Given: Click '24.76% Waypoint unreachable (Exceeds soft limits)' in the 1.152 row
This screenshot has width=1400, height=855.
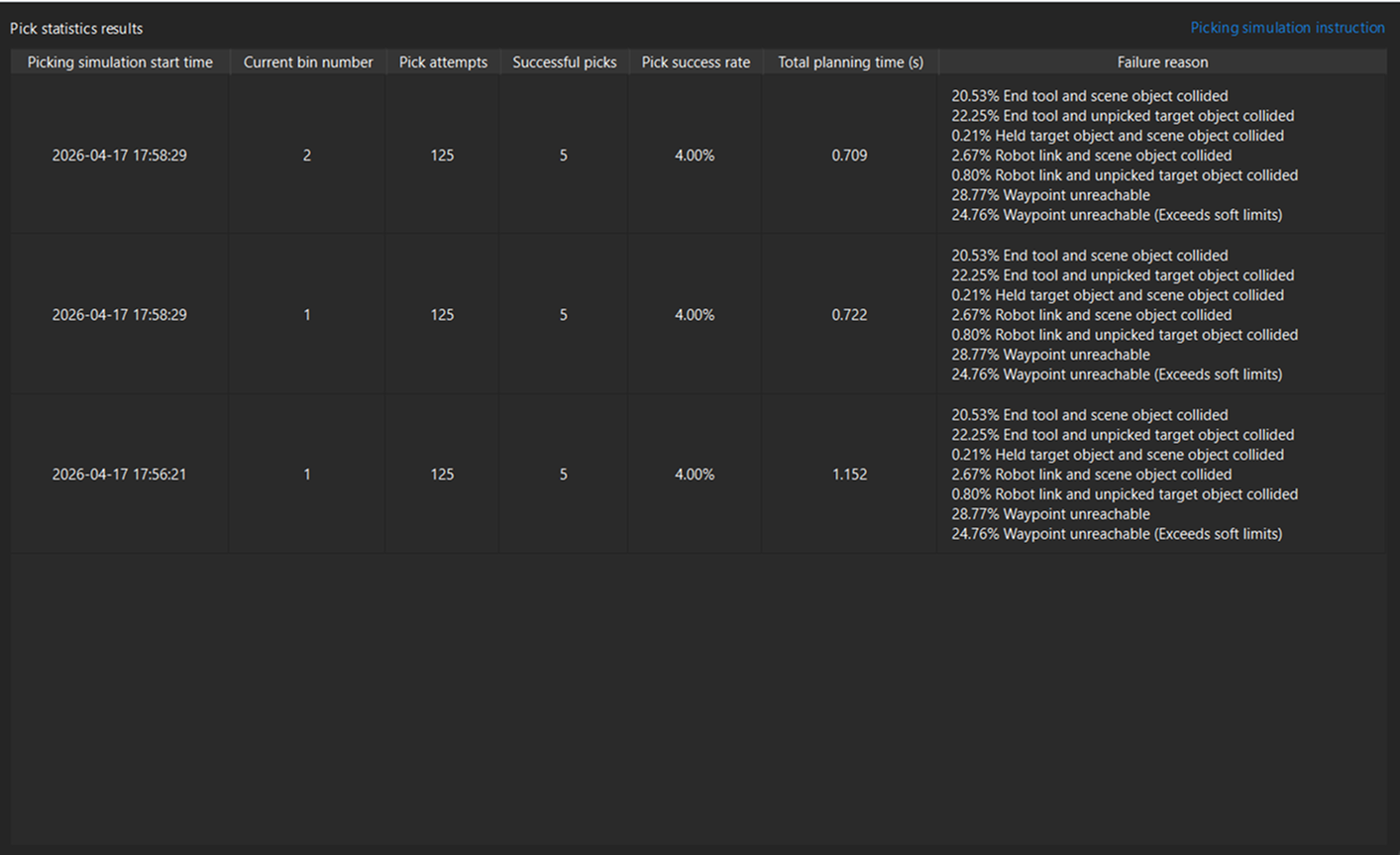Looking at the screenshot, I should pyautogui.click(x=1117, y=534).
